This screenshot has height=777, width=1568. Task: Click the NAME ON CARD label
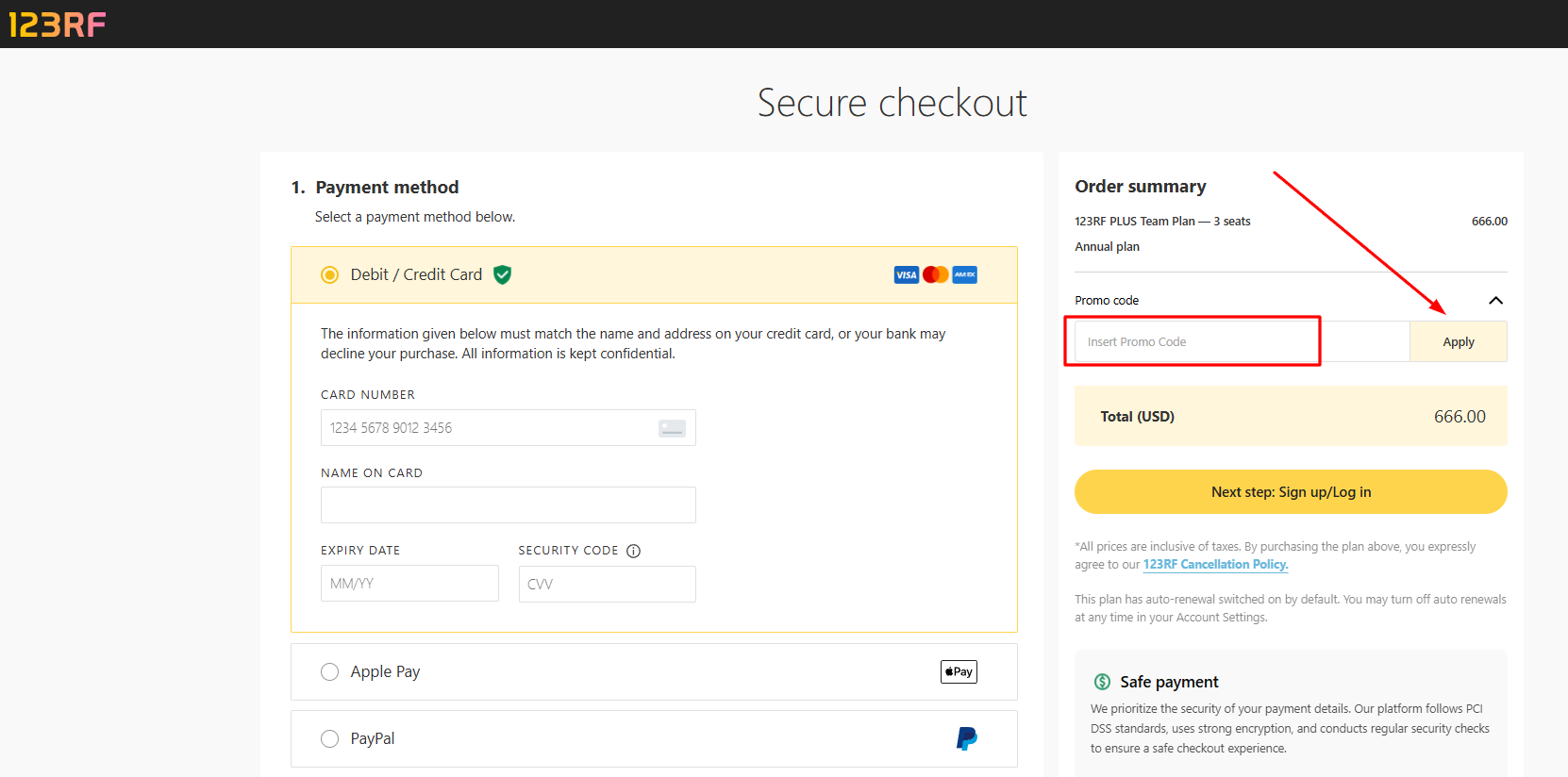(372, 473)
